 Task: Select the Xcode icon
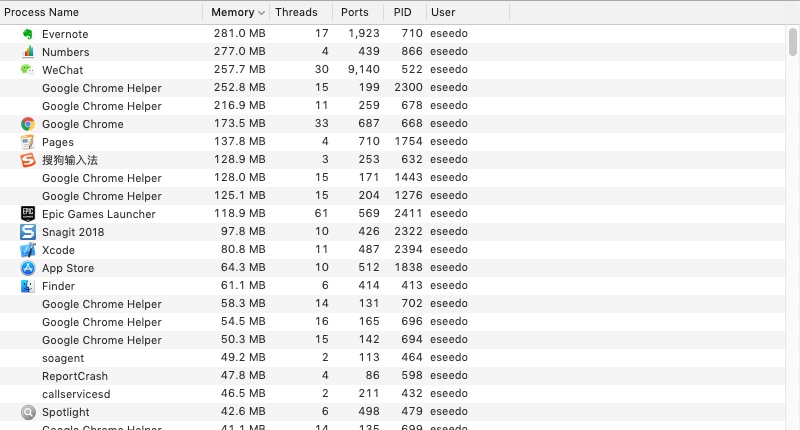(x=28, y=250)
